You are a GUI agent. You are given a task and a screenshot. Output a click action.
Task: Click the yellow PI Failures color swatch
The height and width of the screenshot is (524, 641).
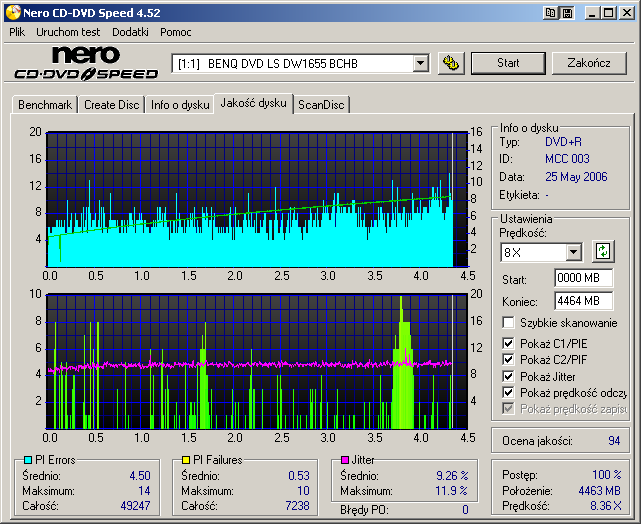click(186, 460)
